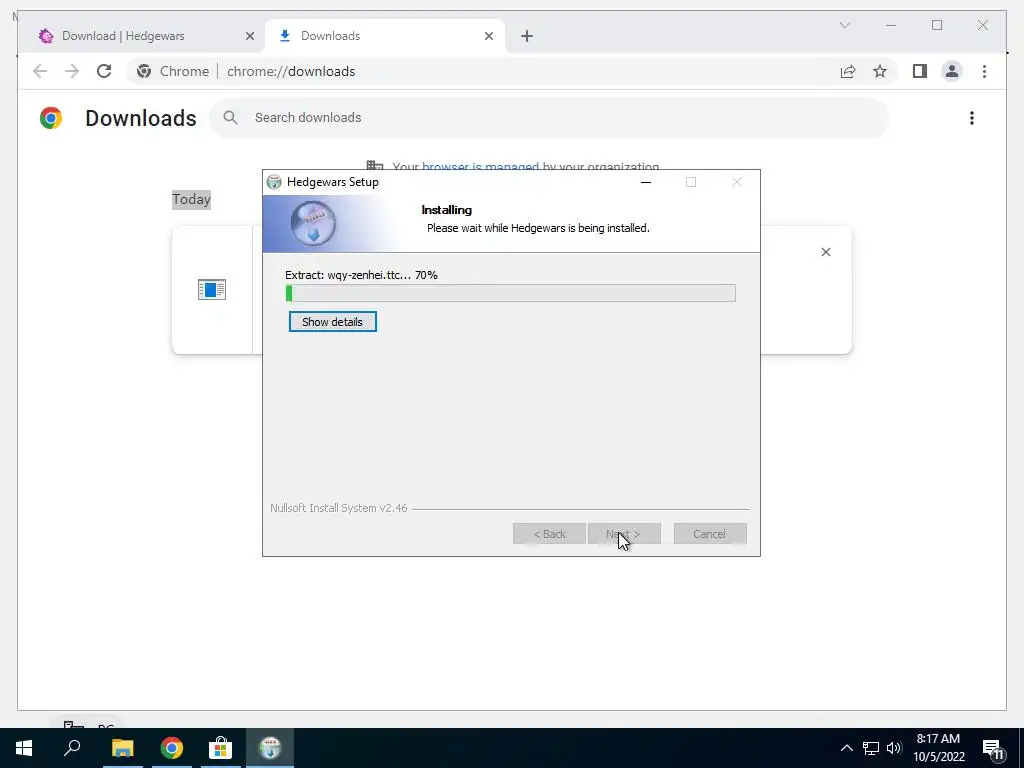The height and width of the screenshot is (768, 1024).
Task: Open Chrome's main three-dot menu
Action: click(984, 71)
